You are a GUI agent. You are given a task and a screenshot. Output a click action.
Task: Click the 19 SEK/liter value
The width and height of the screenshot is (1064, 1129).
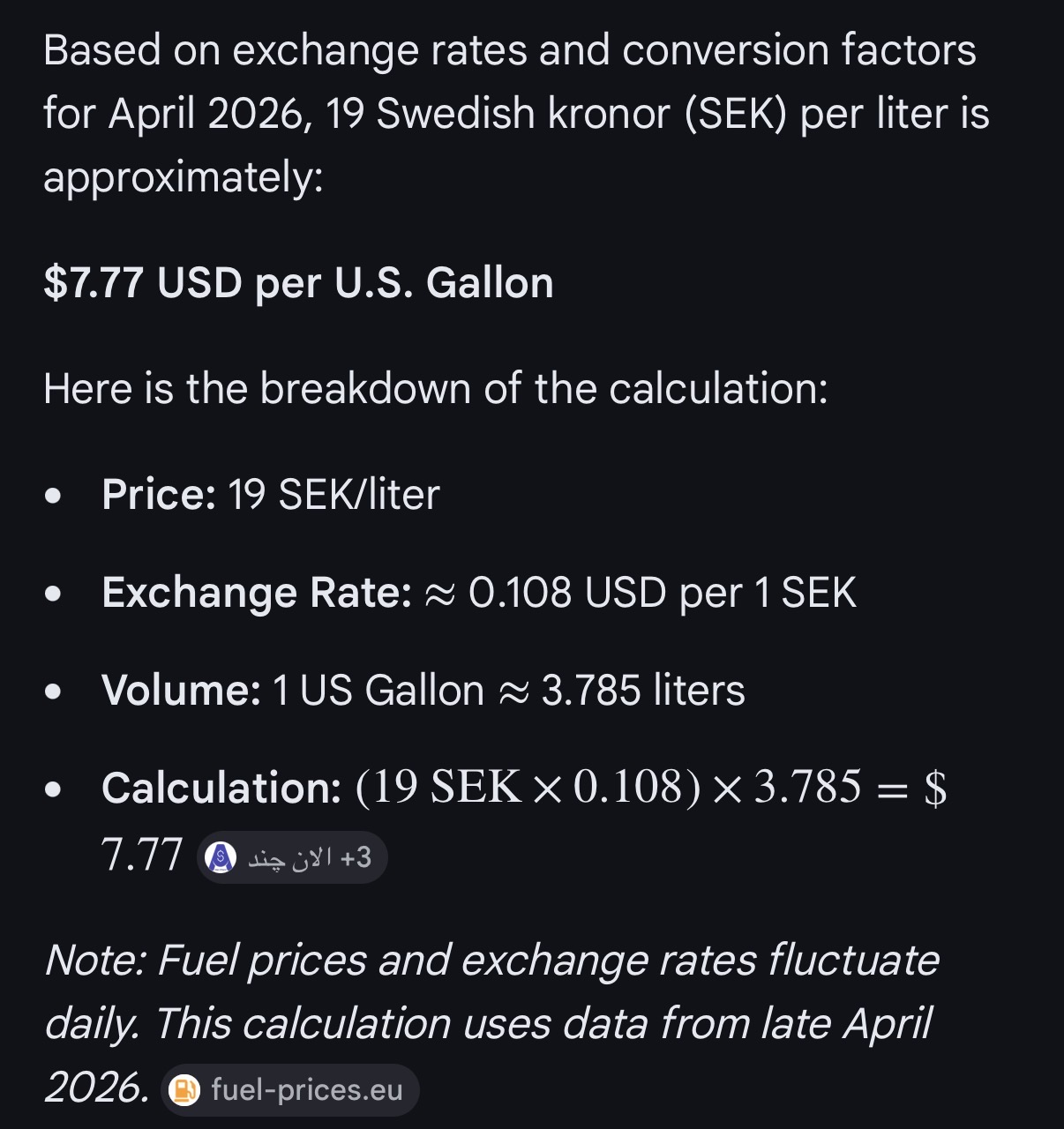[333, 494]
